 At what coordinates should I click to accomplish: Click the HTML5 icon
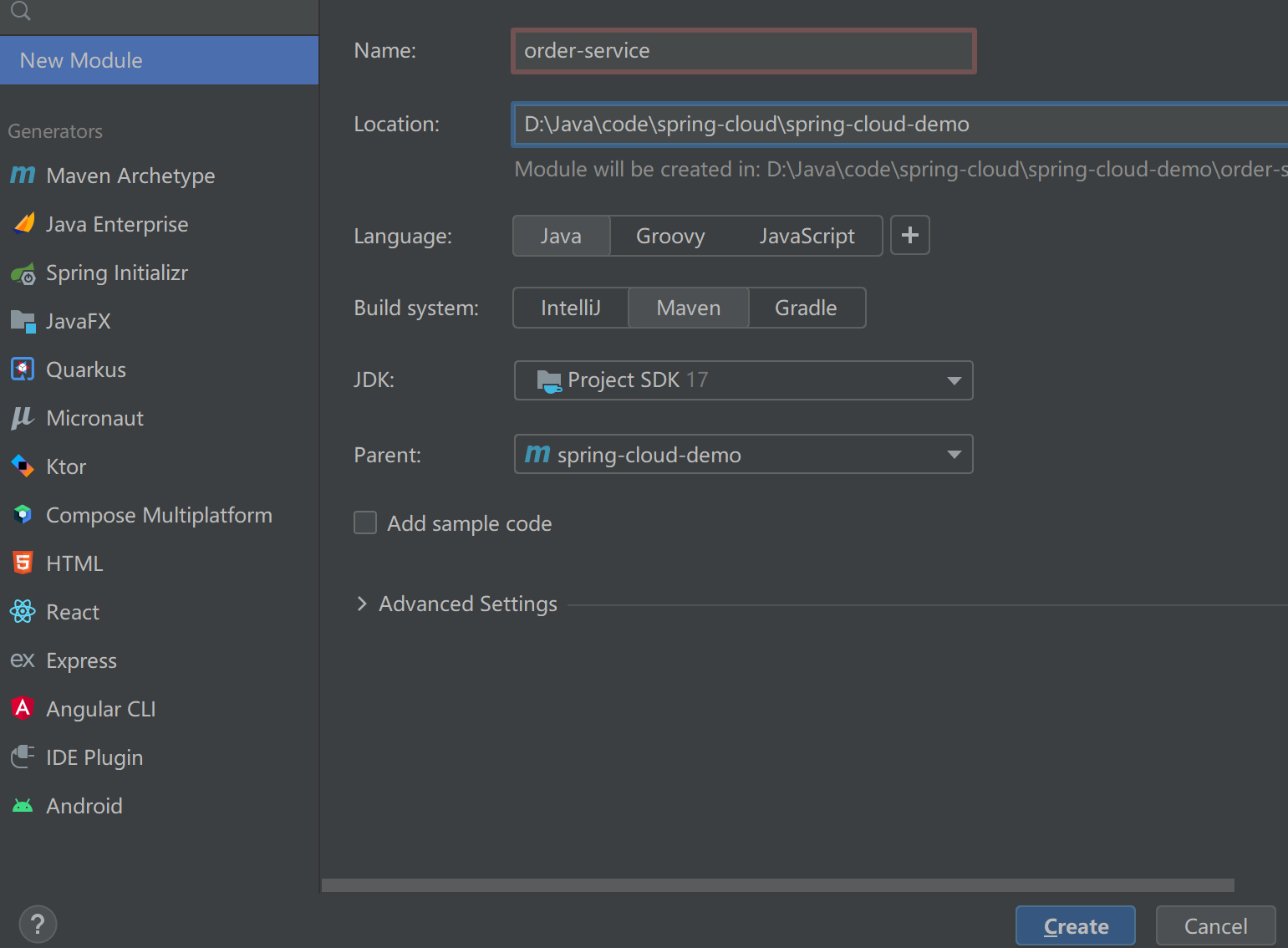23,563
